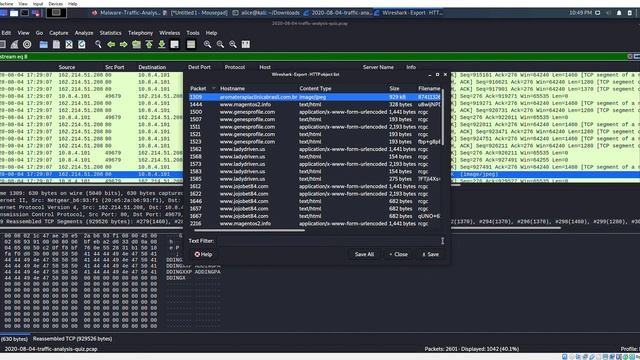Sort export list by Packet column header
640x360 pixels.
pyautogui.click(x=203, y=89)
